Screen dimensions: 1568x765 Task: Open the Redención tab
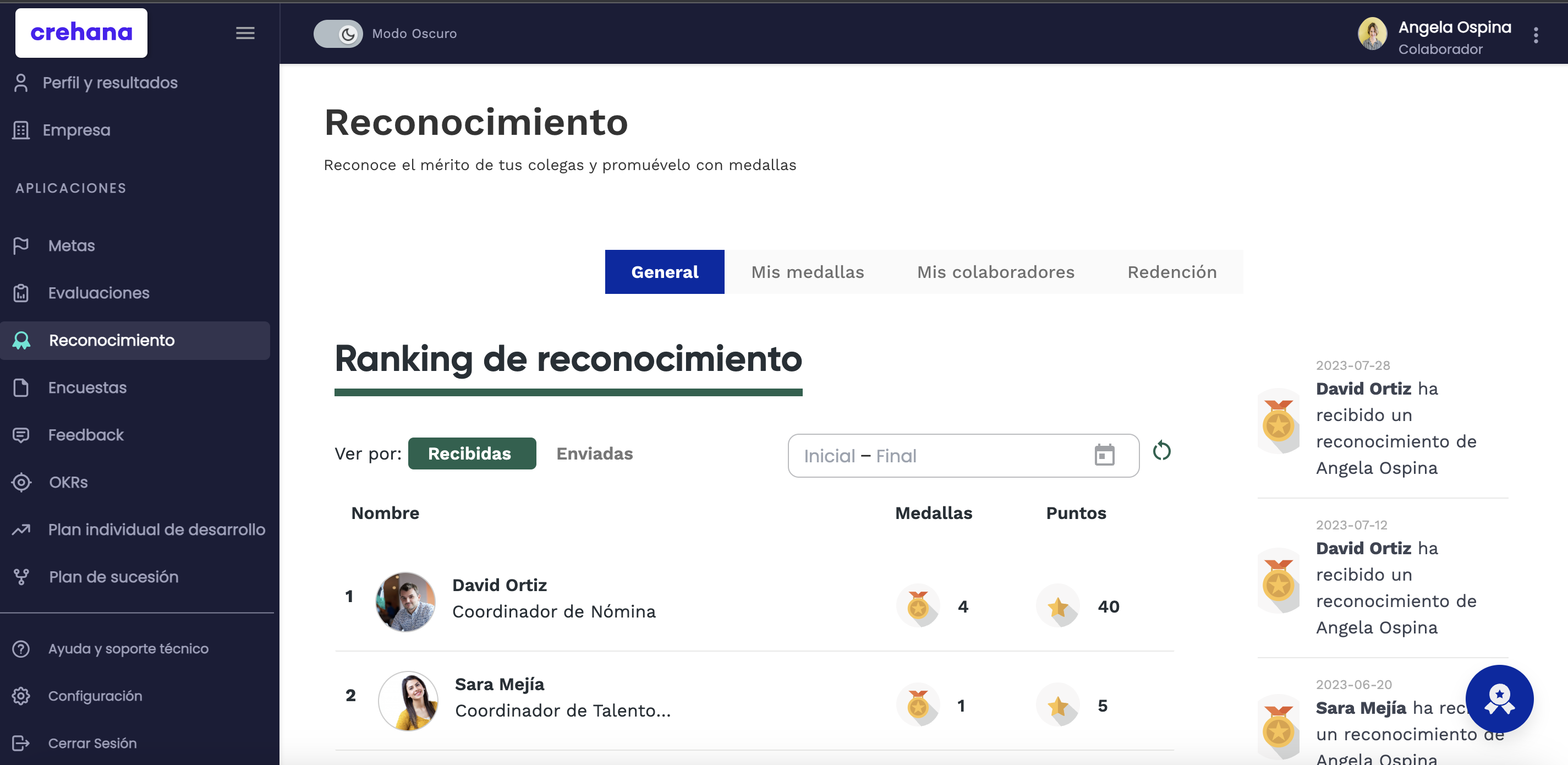(1172, 272)
